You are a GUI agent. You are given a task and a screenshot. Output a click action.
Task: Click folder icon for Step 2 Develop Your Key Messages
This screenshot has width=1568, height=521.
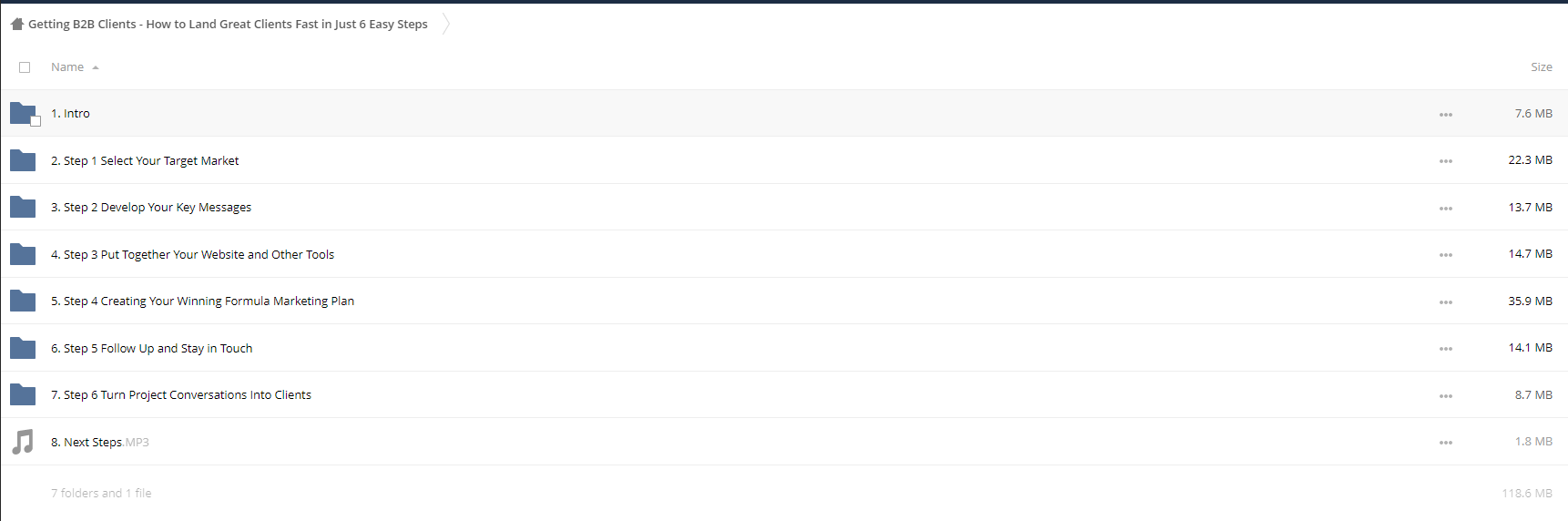[x=23, y=207]
